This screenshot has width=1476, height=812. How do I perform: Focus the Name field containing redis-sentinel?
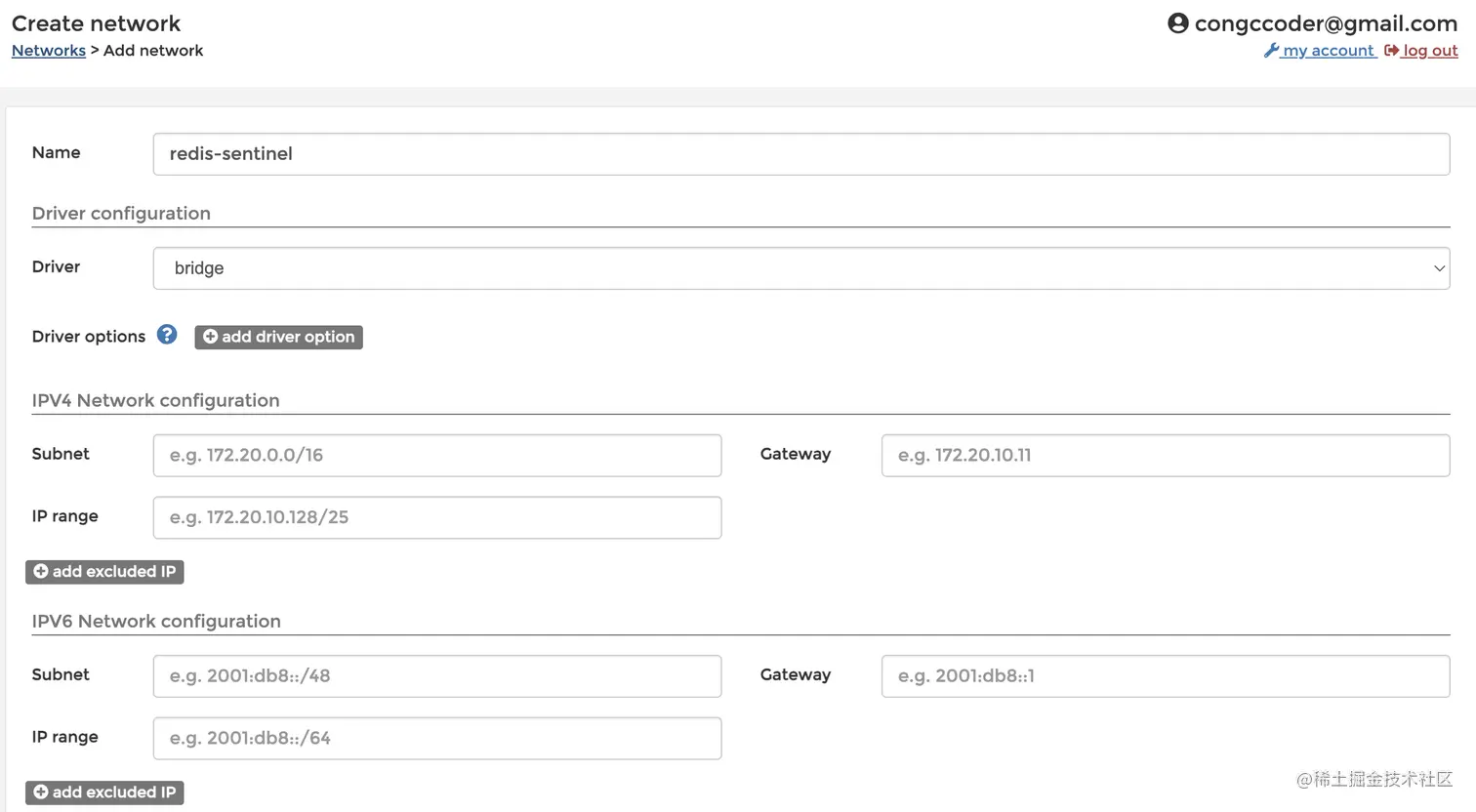(x=801, y=154)
